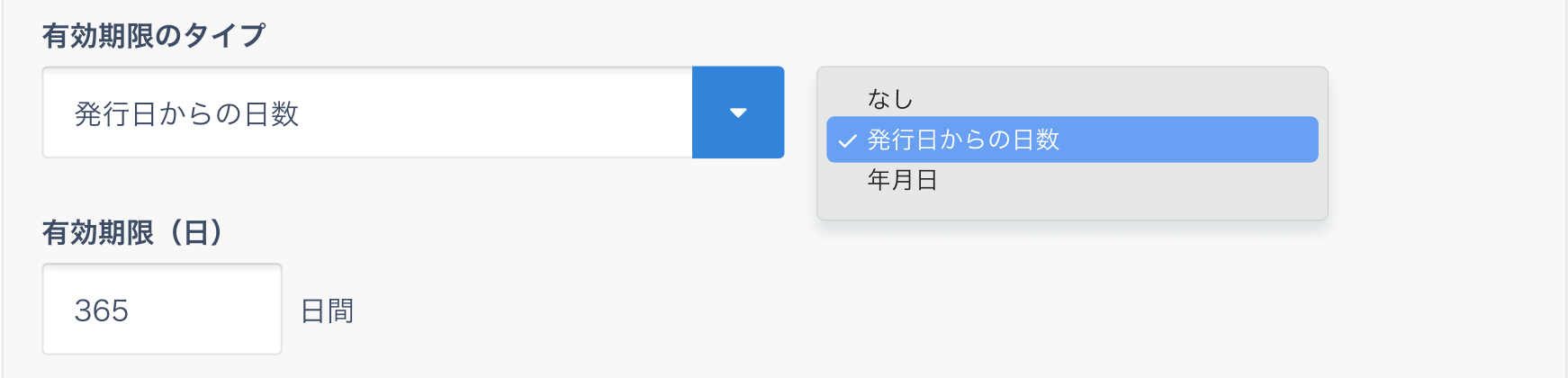Viewport: 1568px width, 378px height.
Task: Click the 日間 unit text
Action: tap(327, 311)
